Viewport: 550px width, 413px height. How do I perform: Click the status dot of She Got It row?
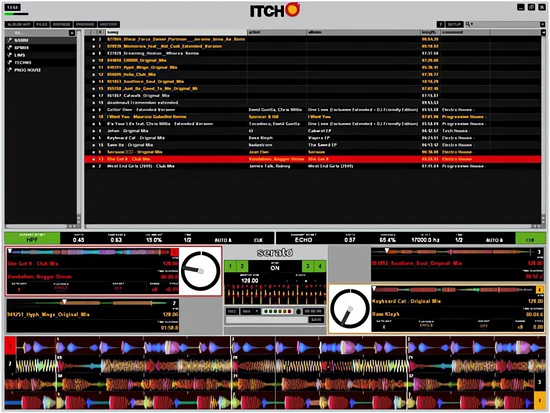(94, 159)
